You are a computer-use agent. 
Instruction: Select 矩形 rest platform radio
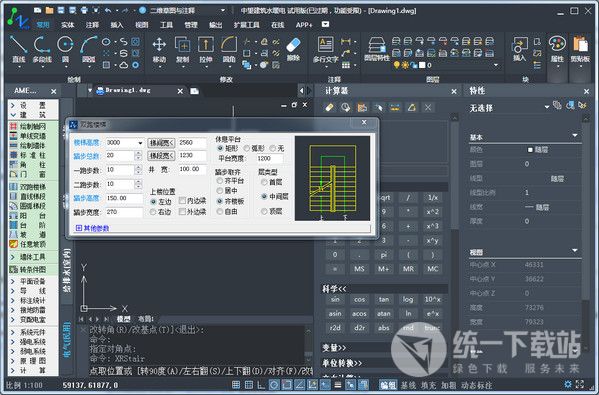coord(220,148)
